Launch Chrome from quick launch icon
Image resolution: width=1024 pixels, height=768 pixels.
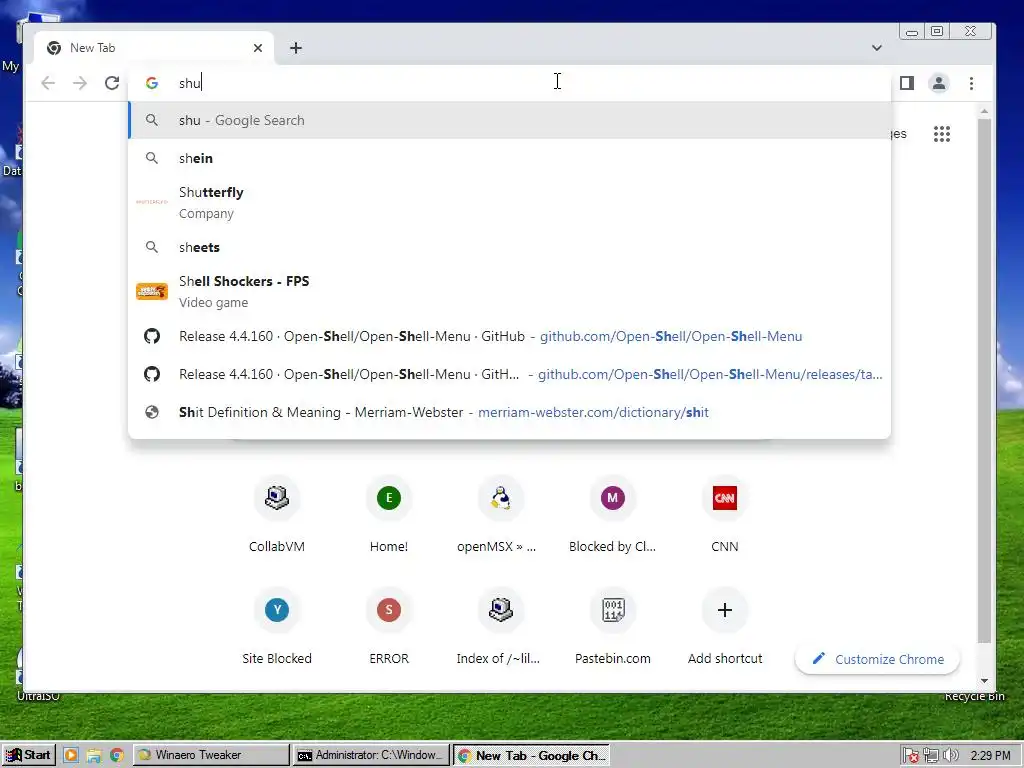pos(117,756)
